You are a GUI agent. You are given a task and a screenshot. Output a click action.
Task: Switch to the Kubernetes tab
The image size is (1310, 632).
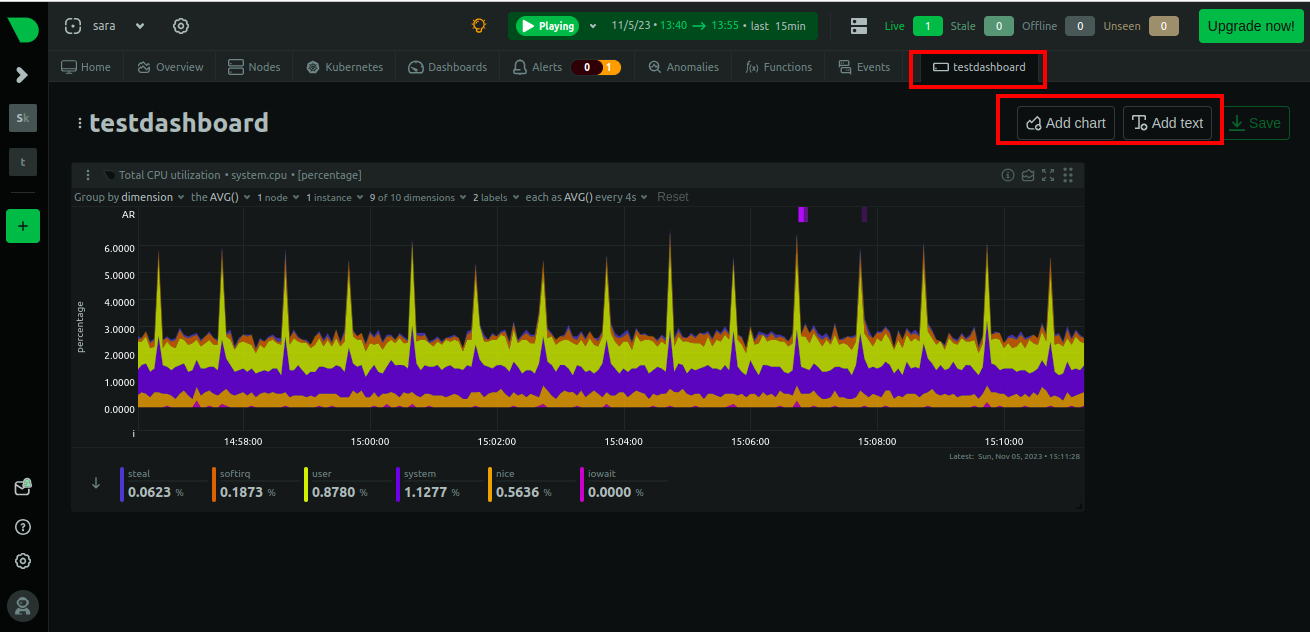pyautogui.click(x=345, y=67)
